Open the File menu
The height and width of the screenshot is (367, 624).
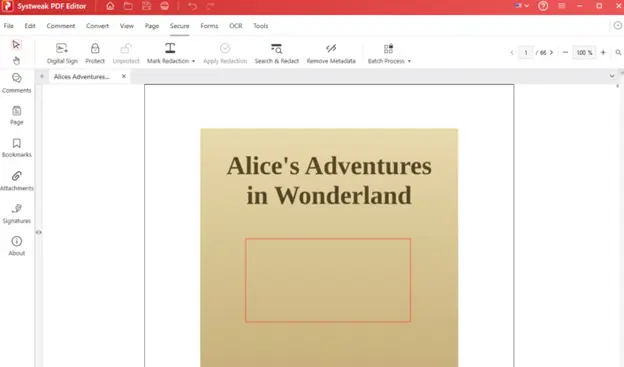point(8,26)
